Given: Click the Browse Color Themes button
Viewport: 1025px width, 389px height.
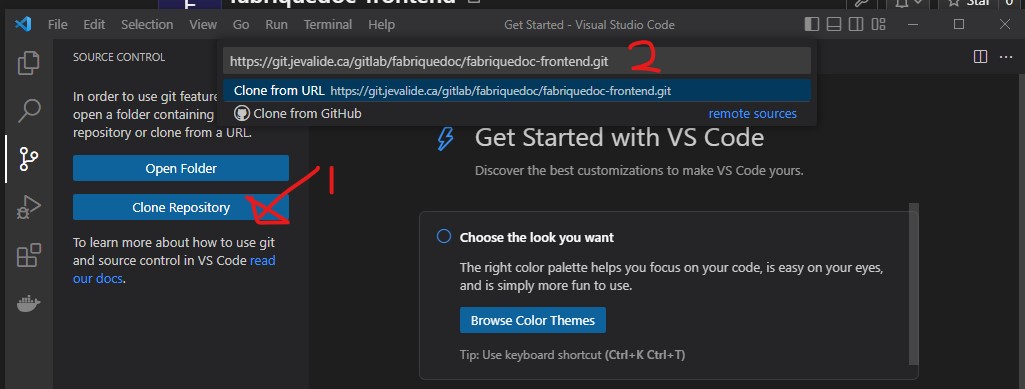Looking at the screenshot, I should pyautogui.click(x=533, y=320).
